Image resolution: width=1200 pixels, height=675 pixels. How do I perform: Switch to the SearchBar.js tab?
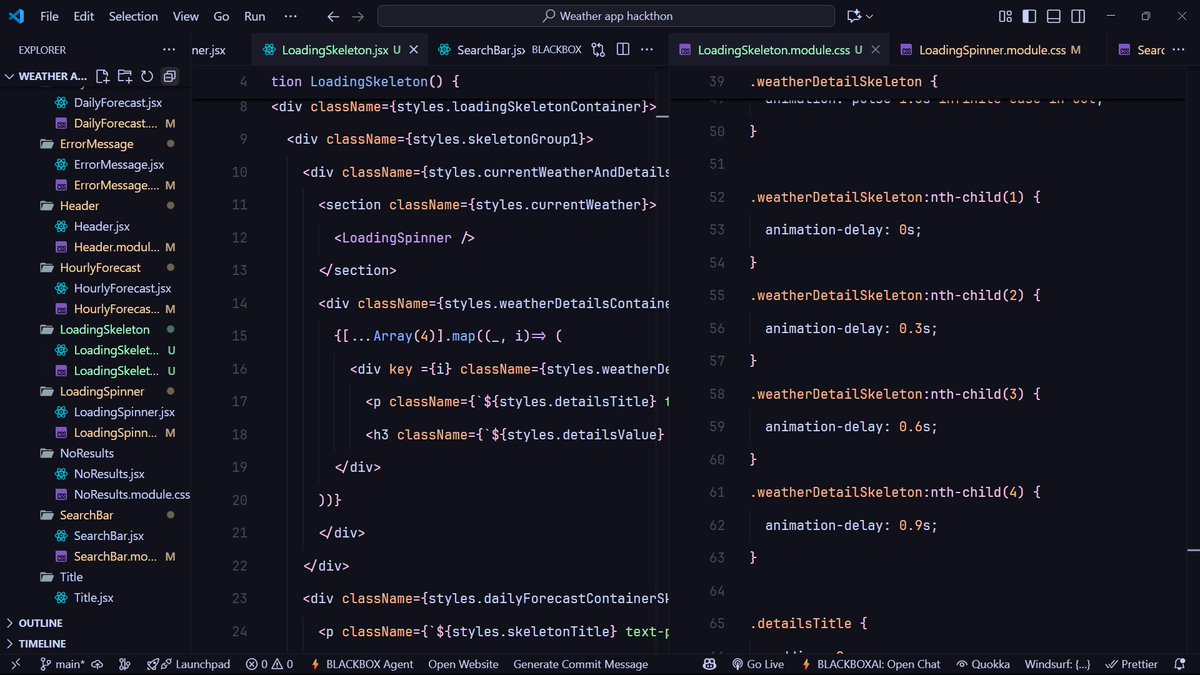[490, 47]
